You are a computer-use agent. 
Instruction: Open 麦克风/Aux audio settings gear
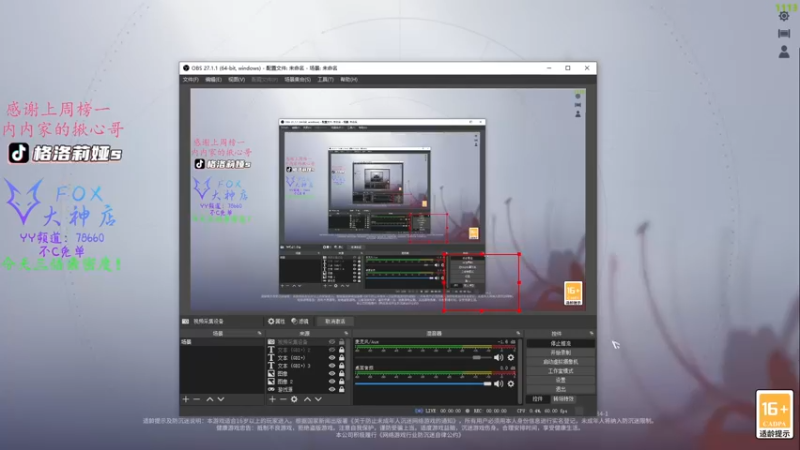coord(511,358)
